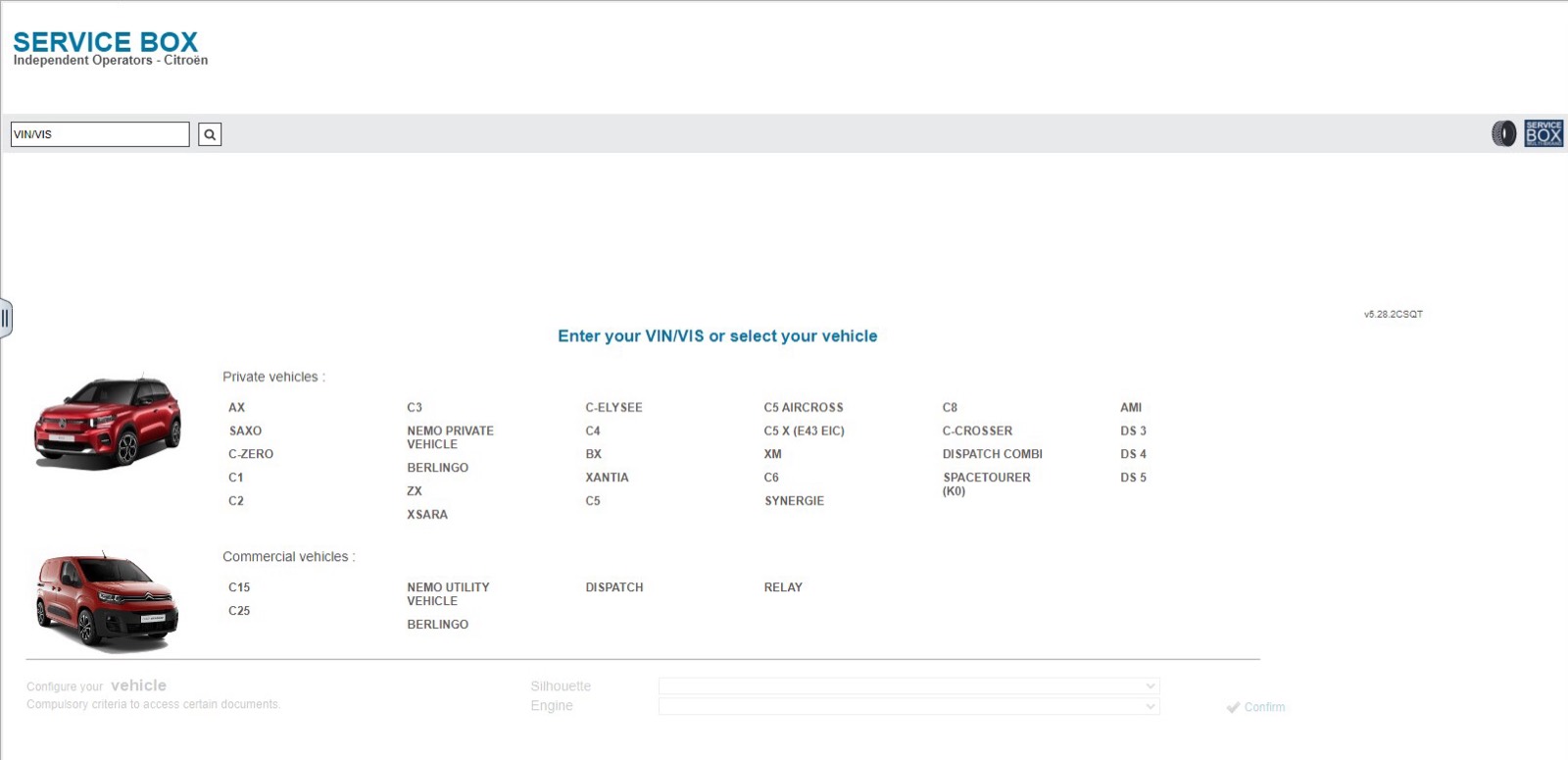Select the XANTIA model

point(607,478)
